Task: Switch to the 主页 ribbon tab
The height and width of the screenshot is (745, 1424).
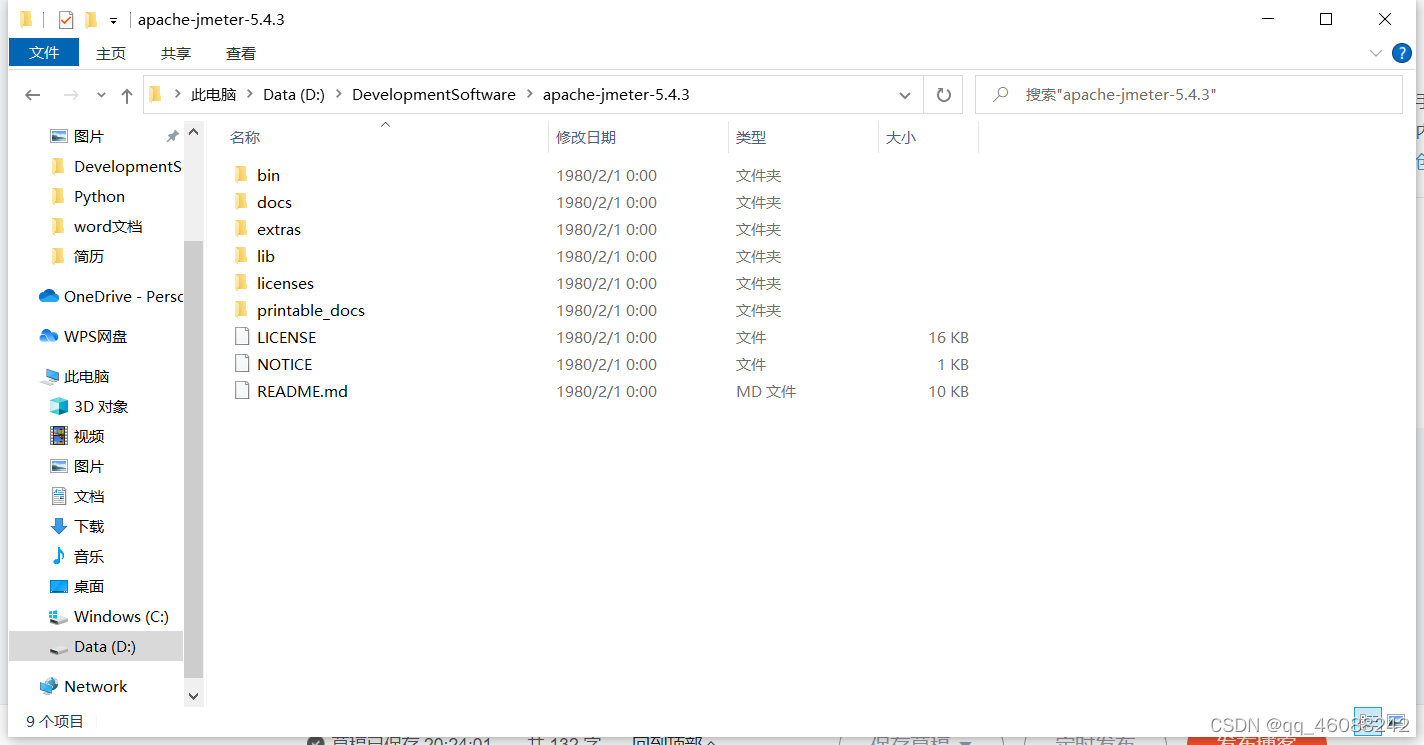Action: 111,53
